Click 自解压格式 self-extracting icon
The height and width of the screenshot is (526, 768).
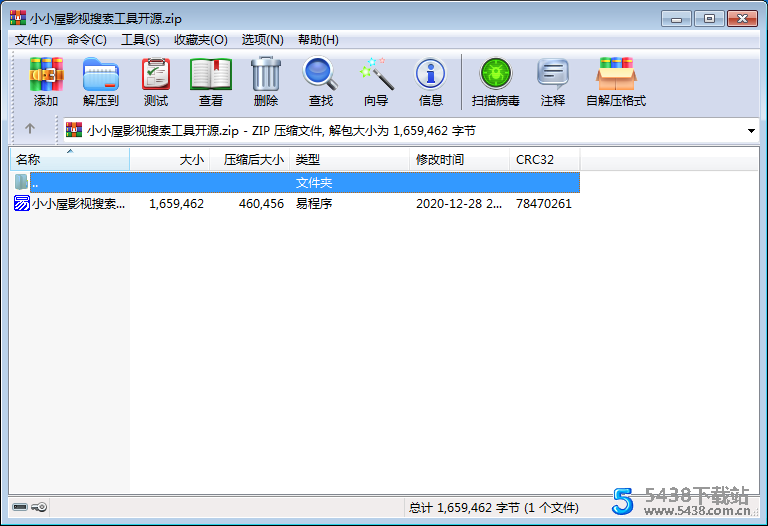(x=615, y=81)
